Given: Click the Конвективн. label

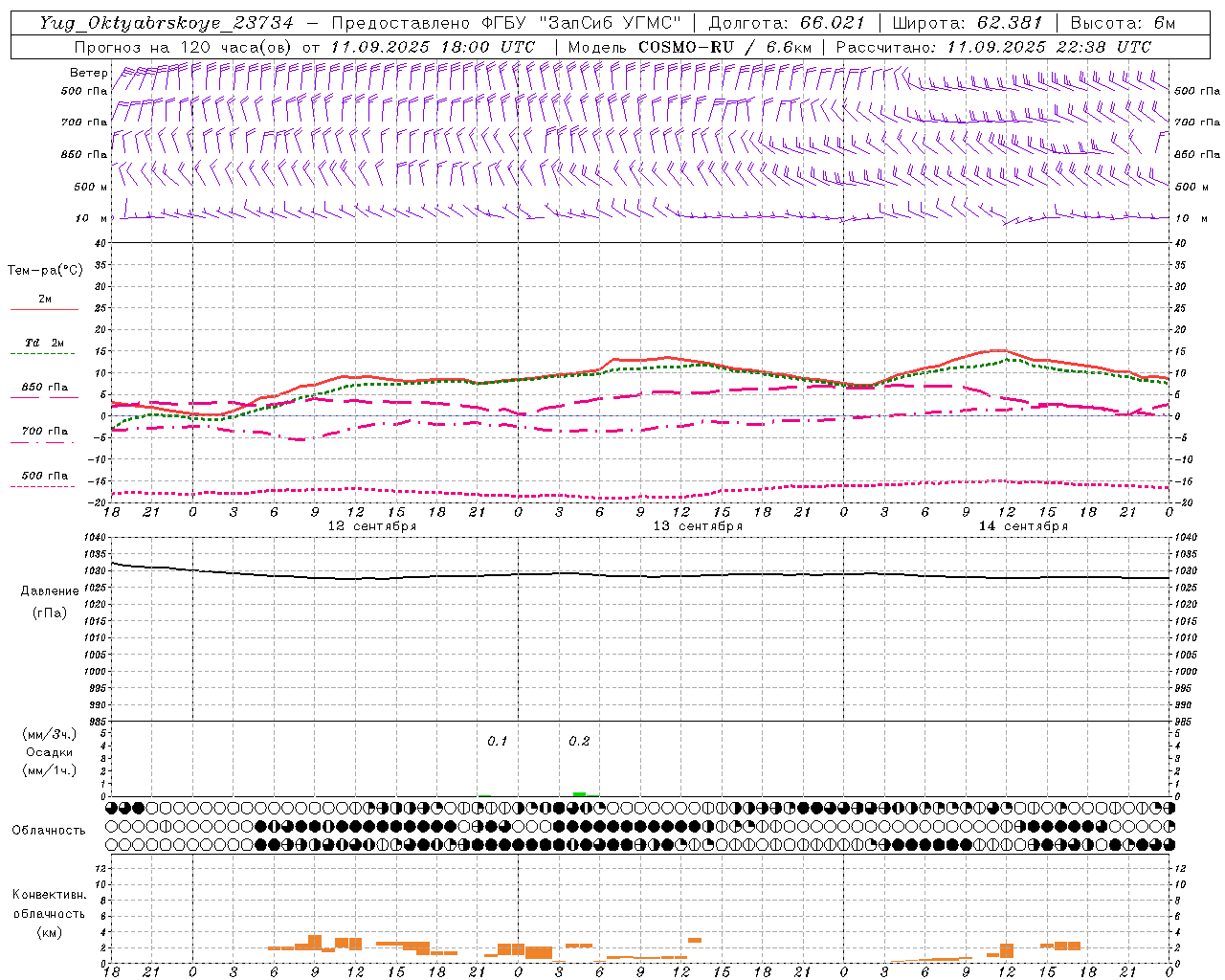Looking at the screenshot, I should pyautogui.click(x=49, y=895).
